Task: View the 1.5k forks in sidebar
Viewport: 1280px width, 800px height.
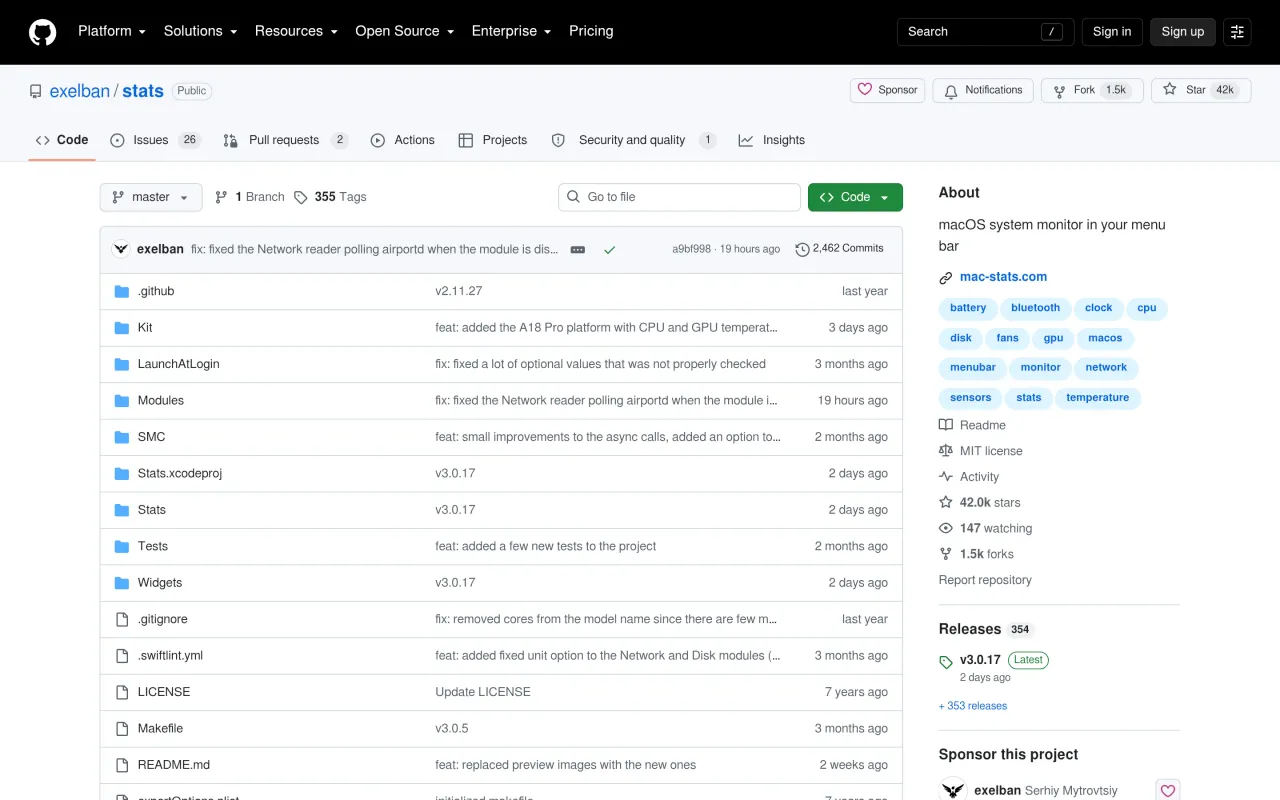Action: click(976, 554)
